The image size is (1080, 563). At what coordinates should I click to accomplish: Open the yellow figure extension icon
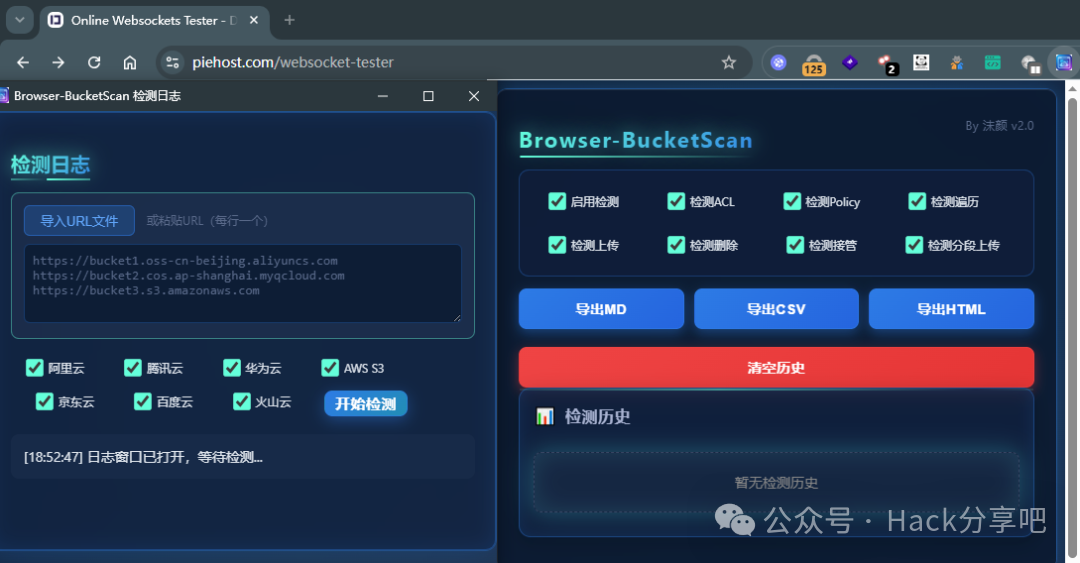pyautogui.click(x=957, y=63)
